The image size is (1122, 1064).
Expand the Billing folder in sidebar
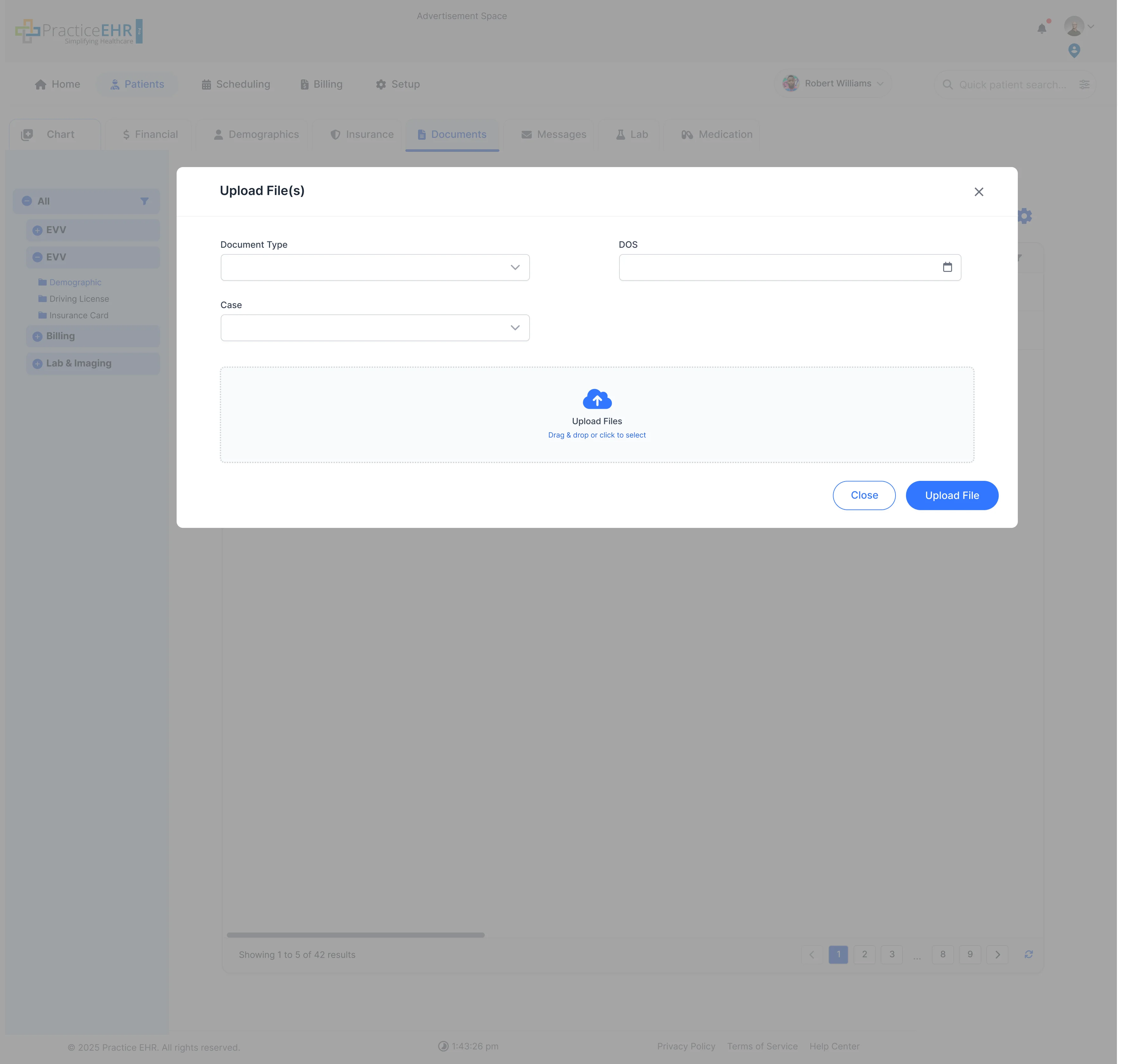tap(37, 336)
